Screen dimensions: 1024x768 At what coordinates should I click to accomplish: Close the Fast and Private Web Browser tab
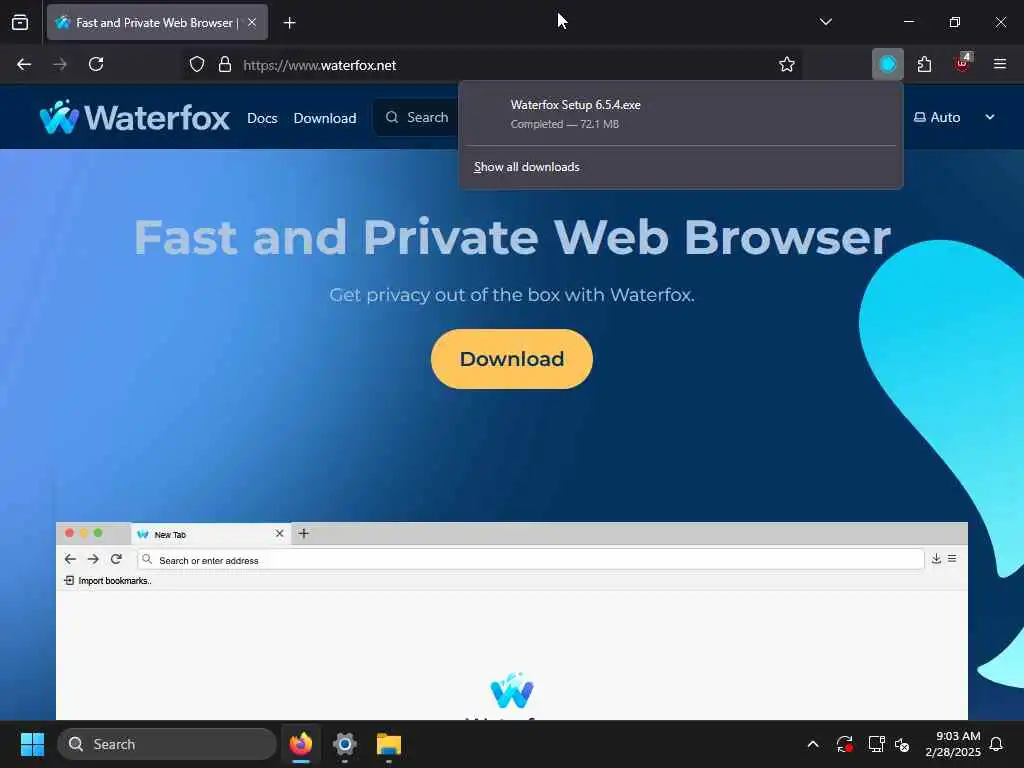point(252,22)
